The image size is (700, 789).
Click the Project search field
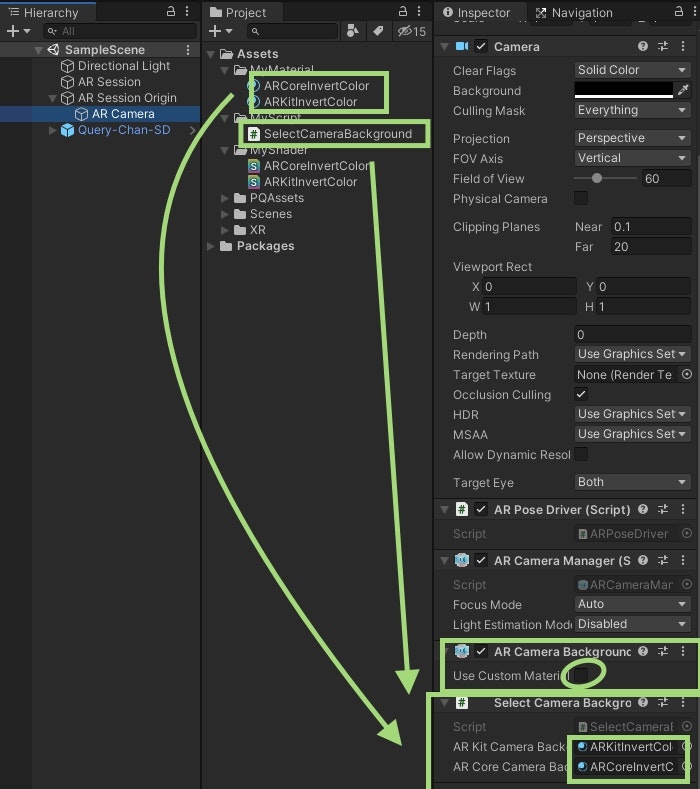[292, 31]
